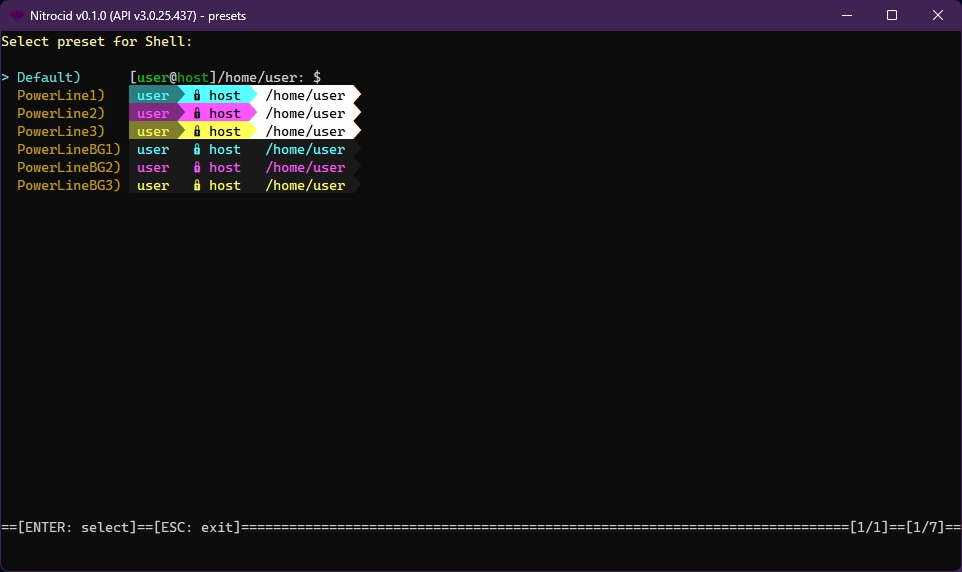Viewport: 962px width, 572px height.
Task: Maximize the Nitrocid terminal window
Action: pyautogui.click(x=892, y=15)
